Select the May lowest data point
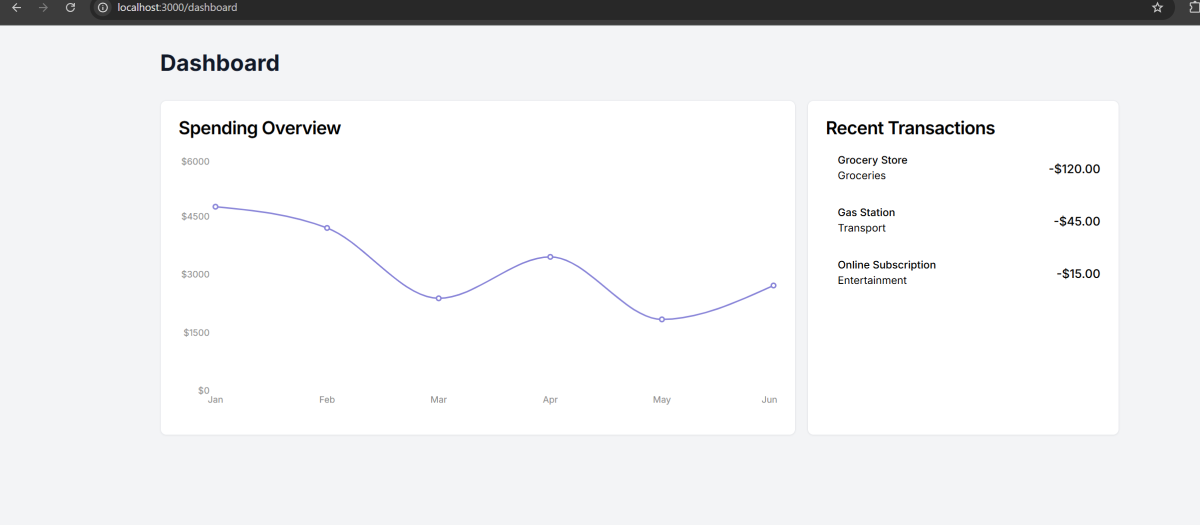This screenshot has height=525, width=1200. point(662,319)
